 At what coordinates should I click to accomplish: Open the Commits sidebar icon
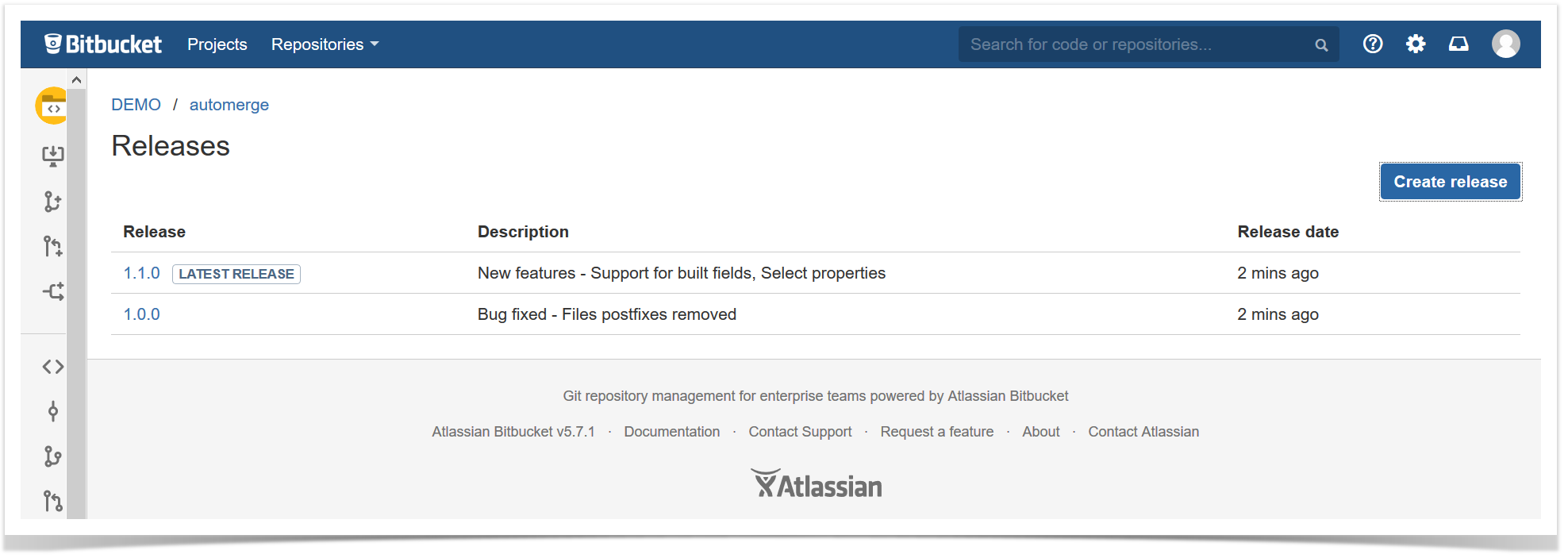[x=53, y=411]
